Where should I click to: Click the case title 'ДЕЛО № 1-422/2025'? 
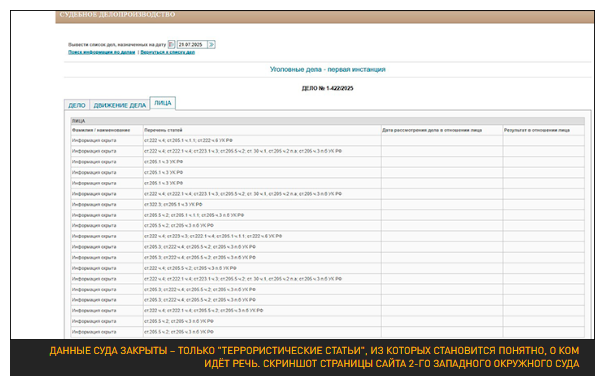(x=328, y=88)
